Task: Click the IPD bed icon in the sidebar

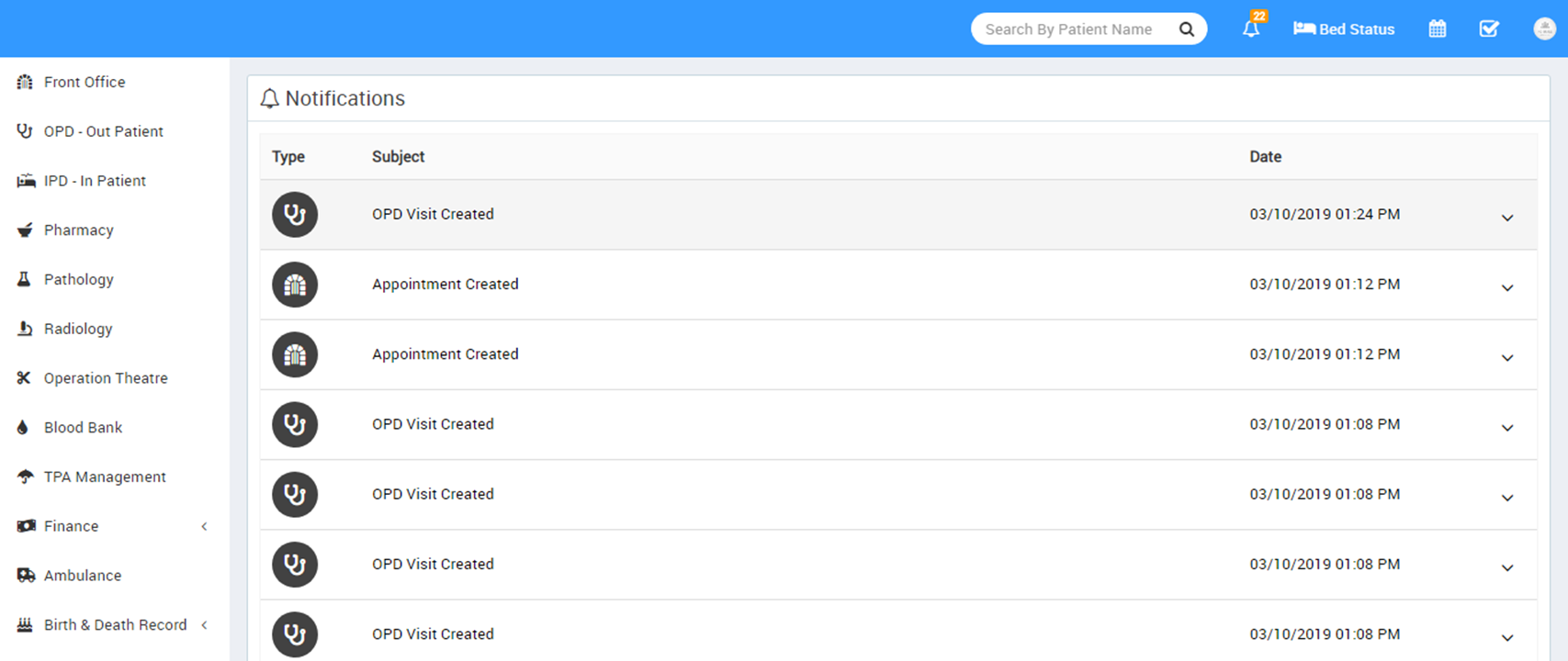Action: pyautogui.click(x=26, y=181)
